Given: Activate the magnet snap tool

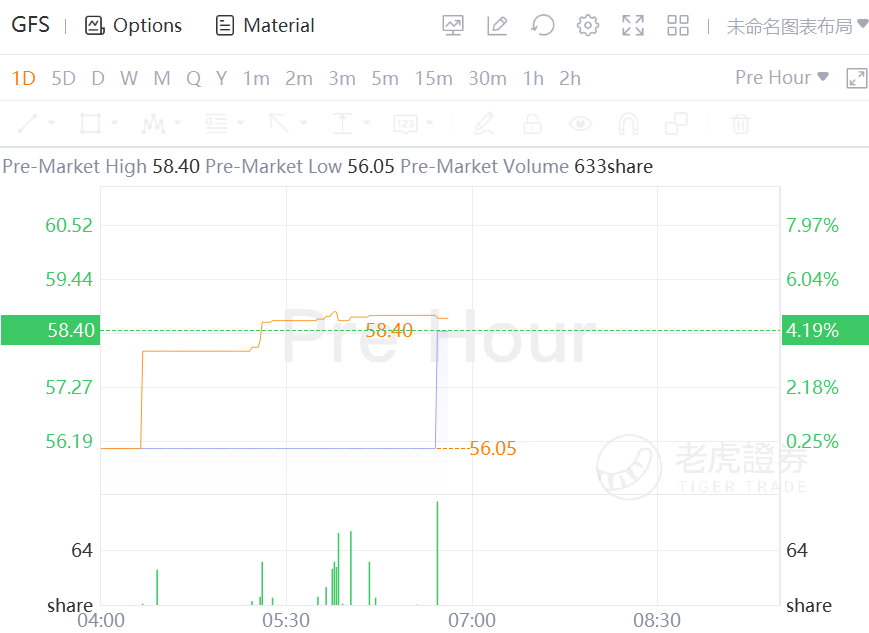Looking at the screenshot, I should pyautogui.click(x=628, y=124).
